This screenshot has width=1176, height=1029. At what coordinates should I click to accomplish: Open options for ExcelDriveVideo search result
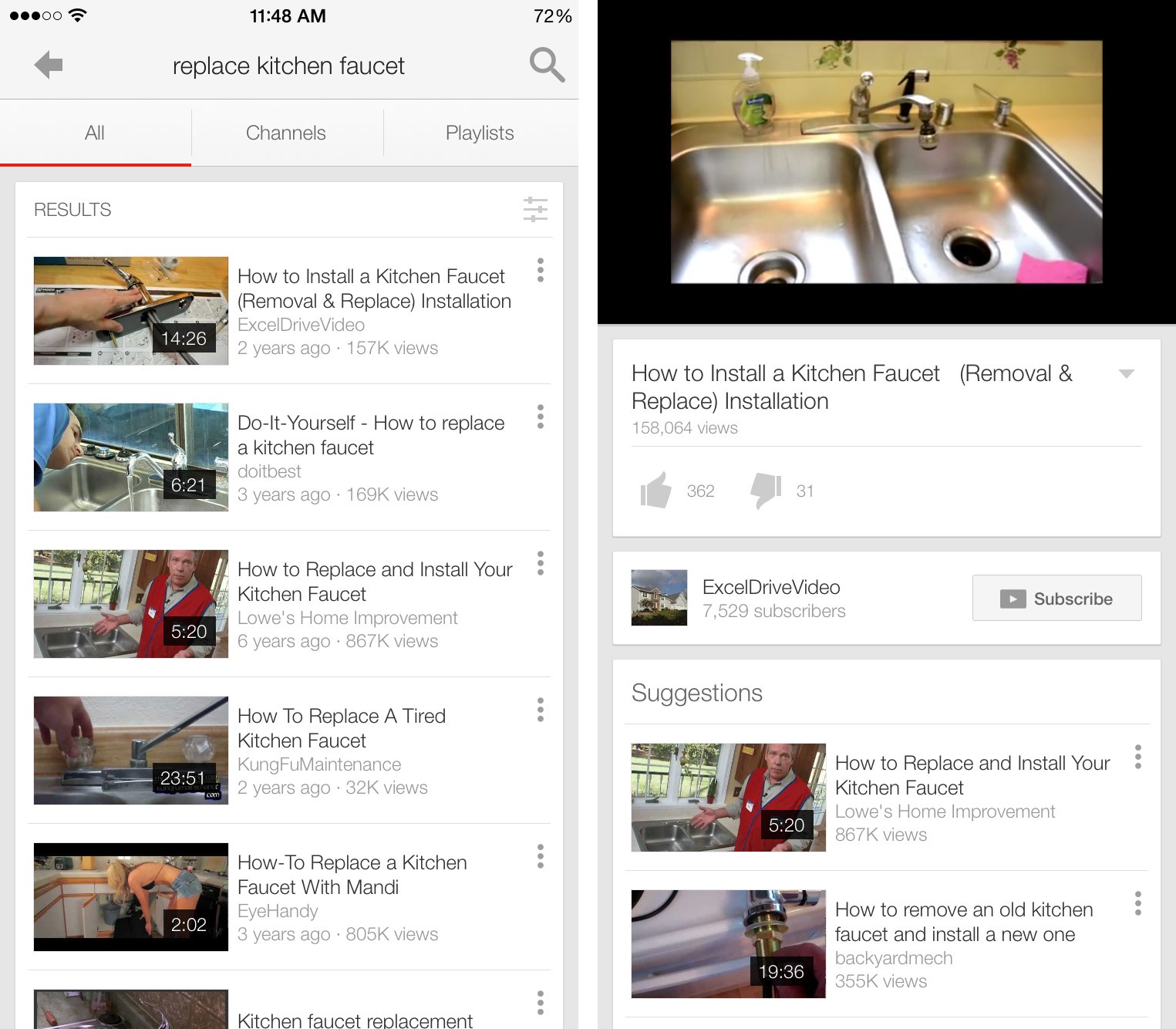coord(541,270)
